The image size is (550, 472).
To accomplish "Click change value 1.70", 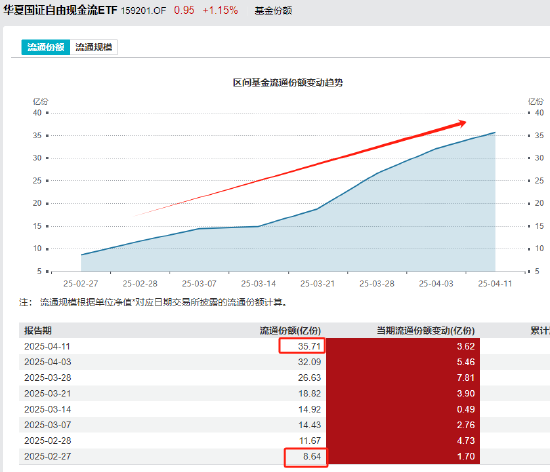I will [x=466, y=456].
